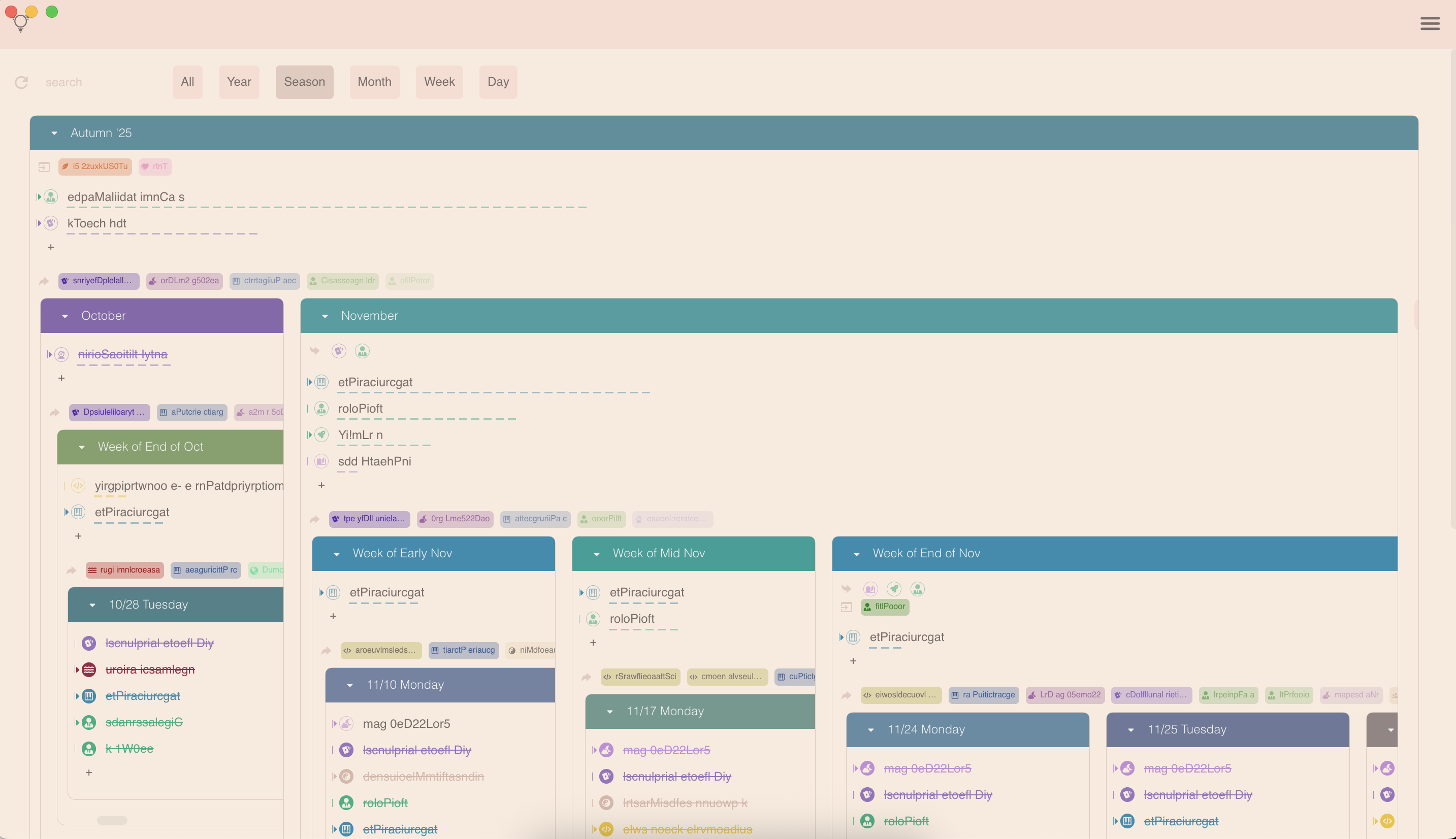Click the rugi imnlcroeasa red tag

[x=124, y=570]
